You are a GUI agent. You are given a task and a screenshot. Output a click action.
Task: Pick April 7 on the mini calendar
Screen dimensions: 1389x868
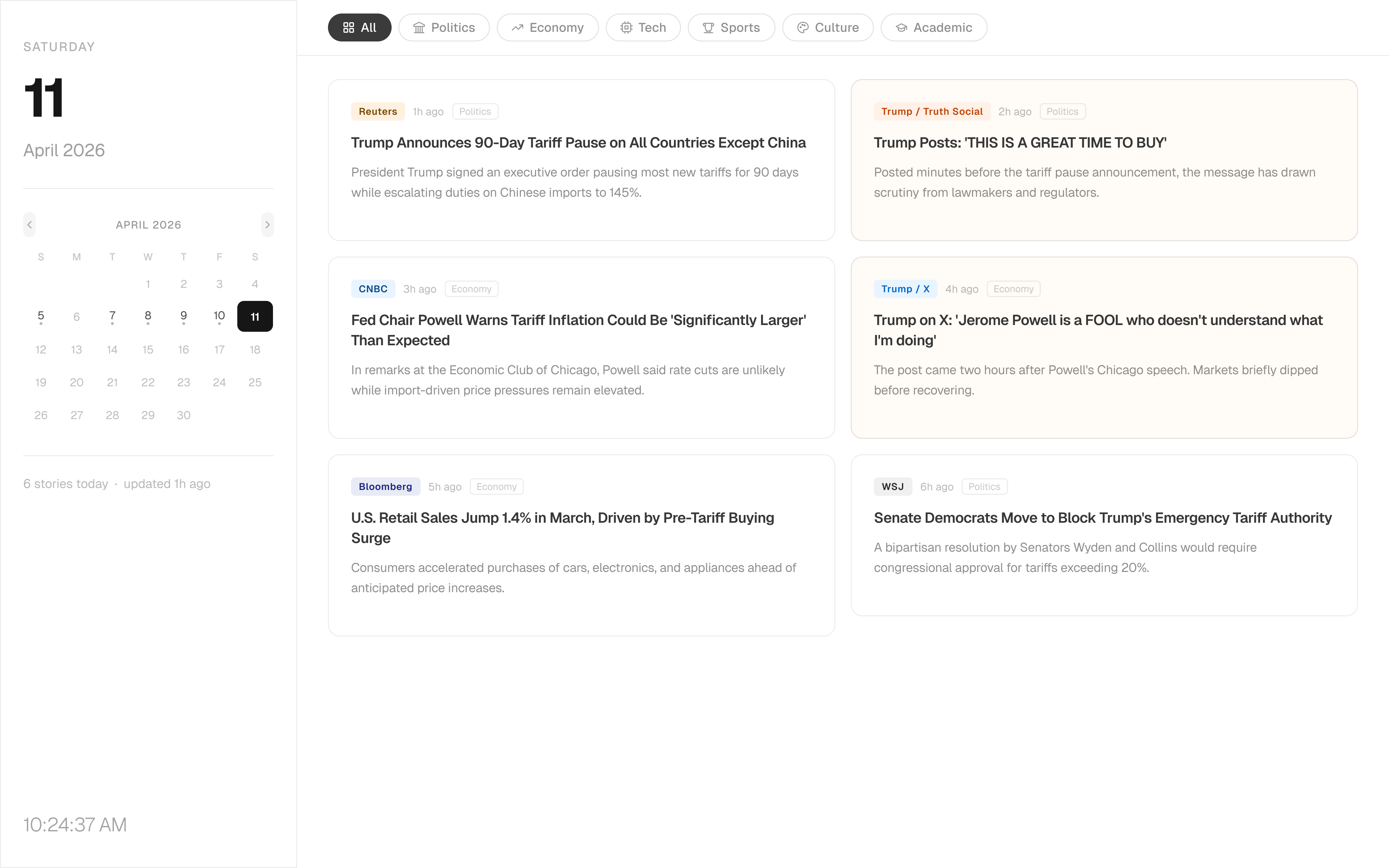[x=112, y=316]
